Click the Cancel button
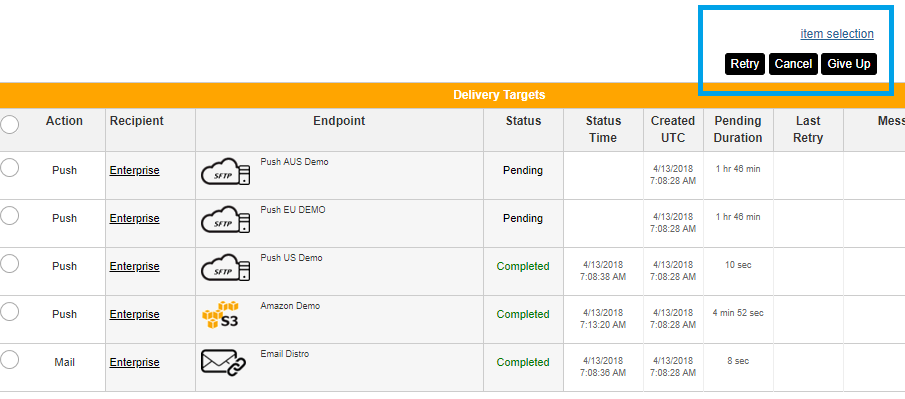Screen dimensions: 905x399 793,64
